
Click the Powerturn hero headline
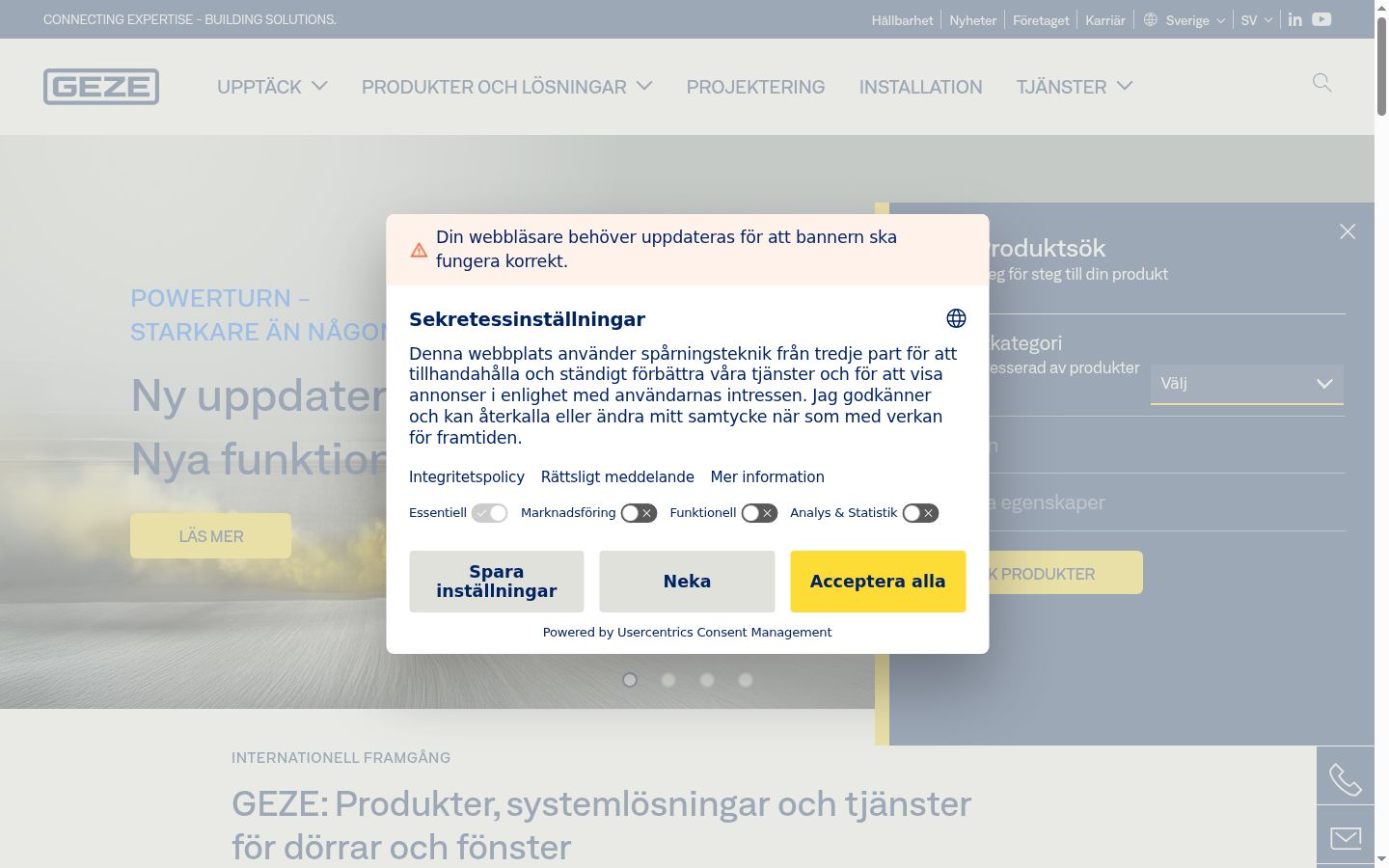click(x=259, y=314)
